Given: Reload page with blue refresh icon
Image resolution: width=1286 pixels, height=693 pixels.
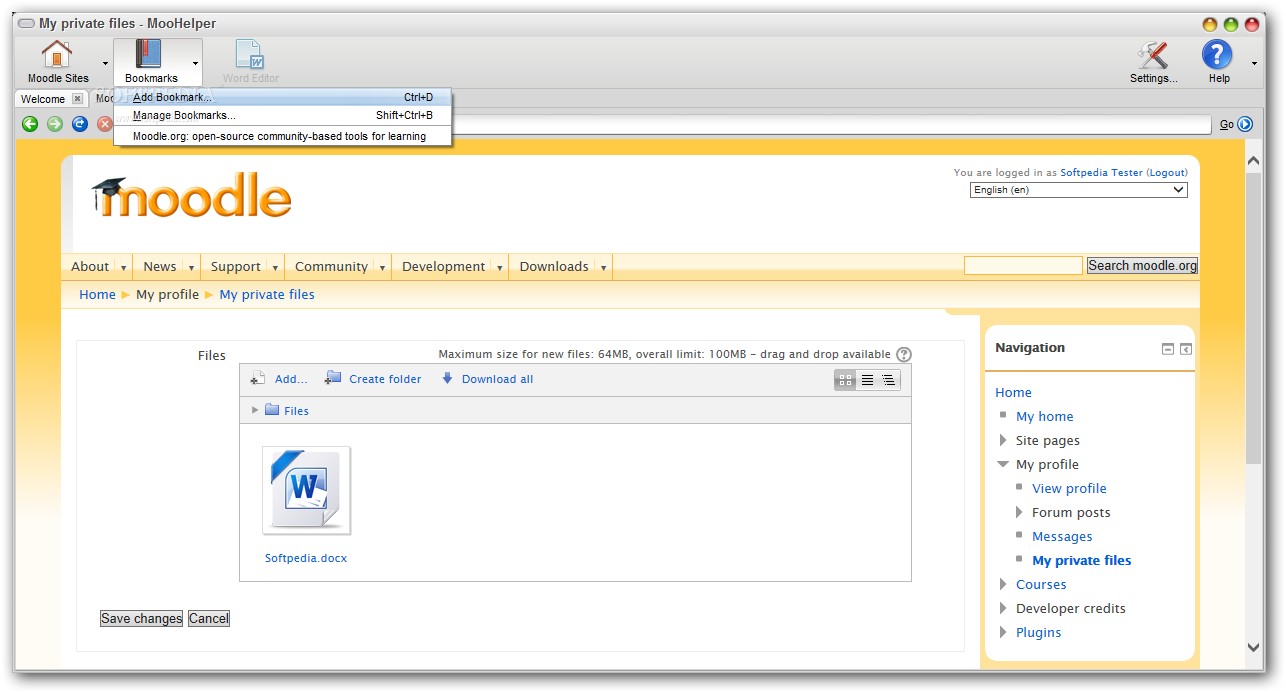Looking at the screenshot, I should click(x=80, y=124).
